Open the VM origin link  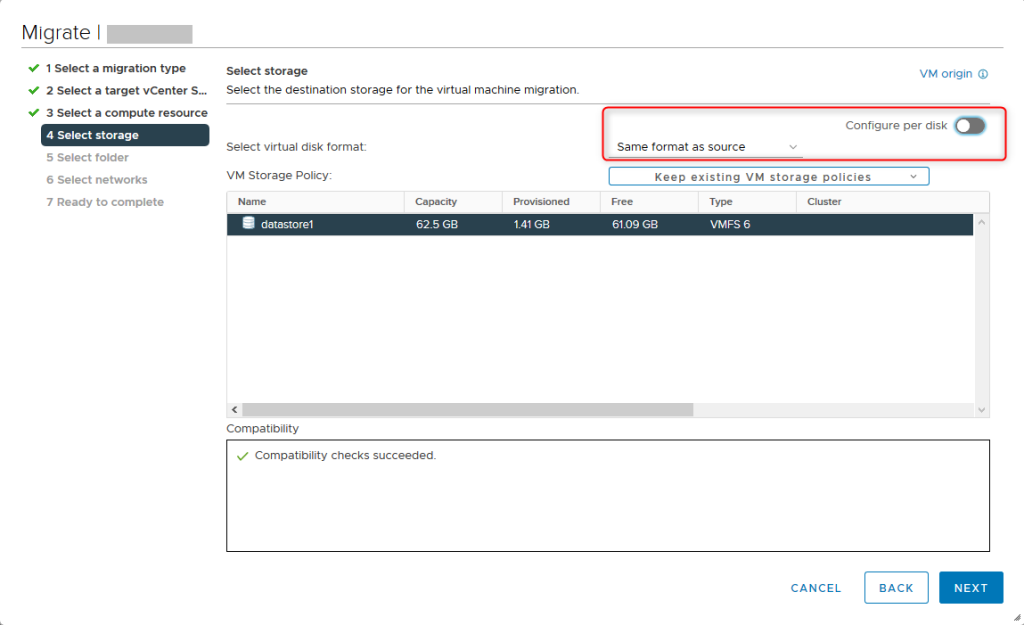point(946,74)
